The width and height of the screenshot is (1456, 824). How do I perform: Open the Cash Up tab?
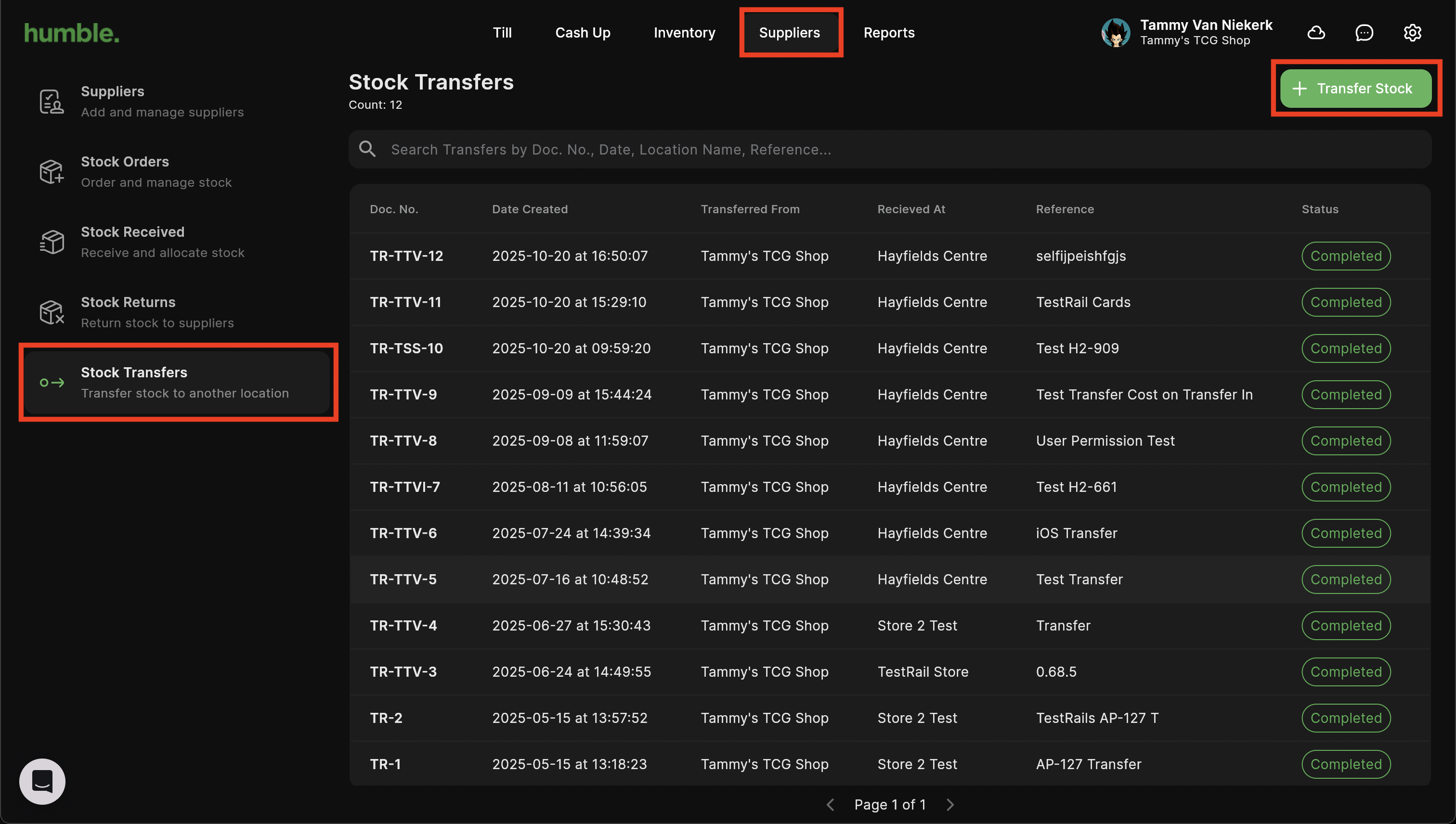(583, 33)
